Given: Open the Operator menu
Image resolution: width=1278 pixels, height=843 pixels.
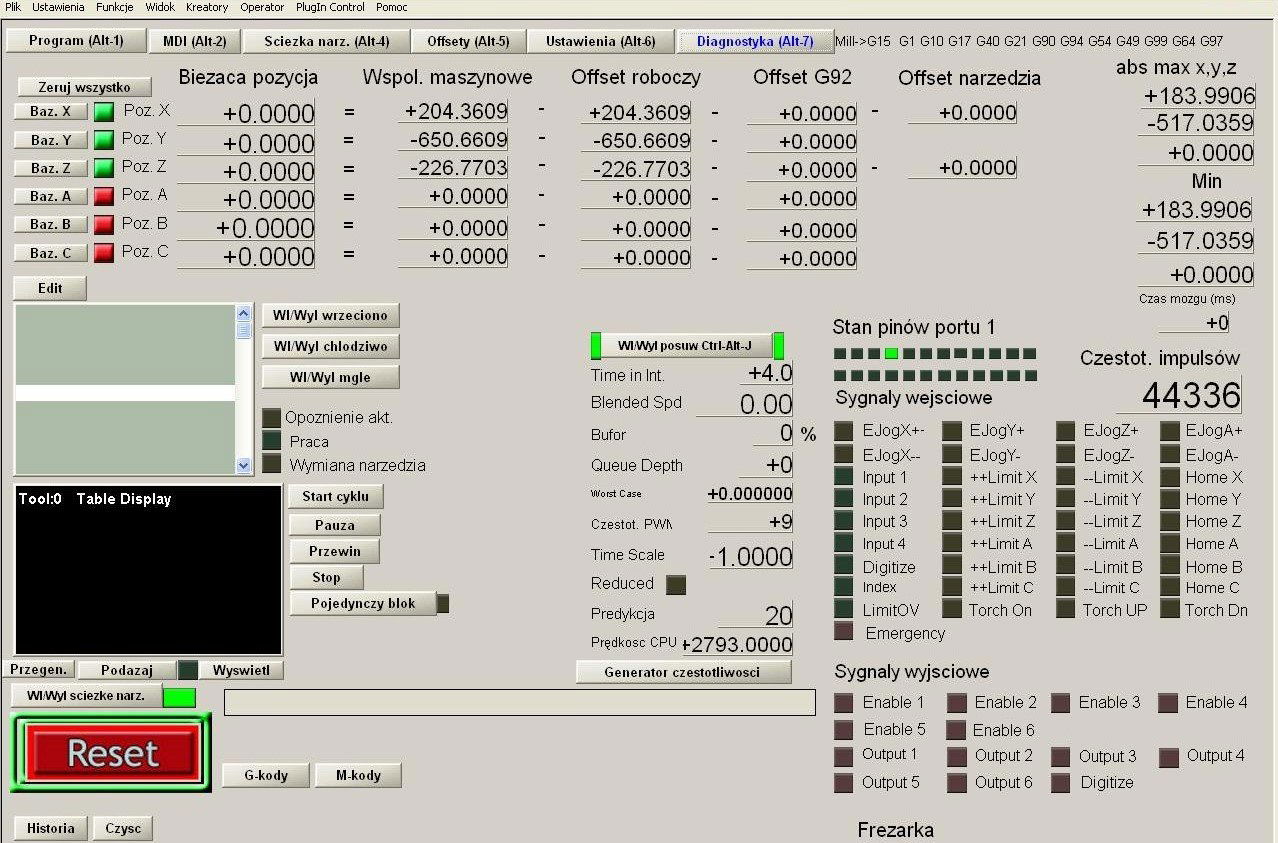Looking at the screenshot, I should [x=262, y=7].
